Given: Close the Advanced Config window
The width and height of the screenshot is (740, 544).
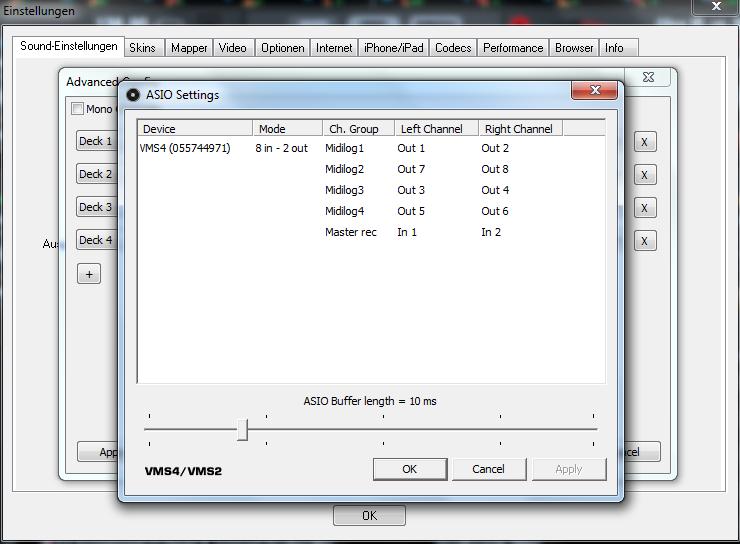Looking at the screenshot, I should 648,77.
